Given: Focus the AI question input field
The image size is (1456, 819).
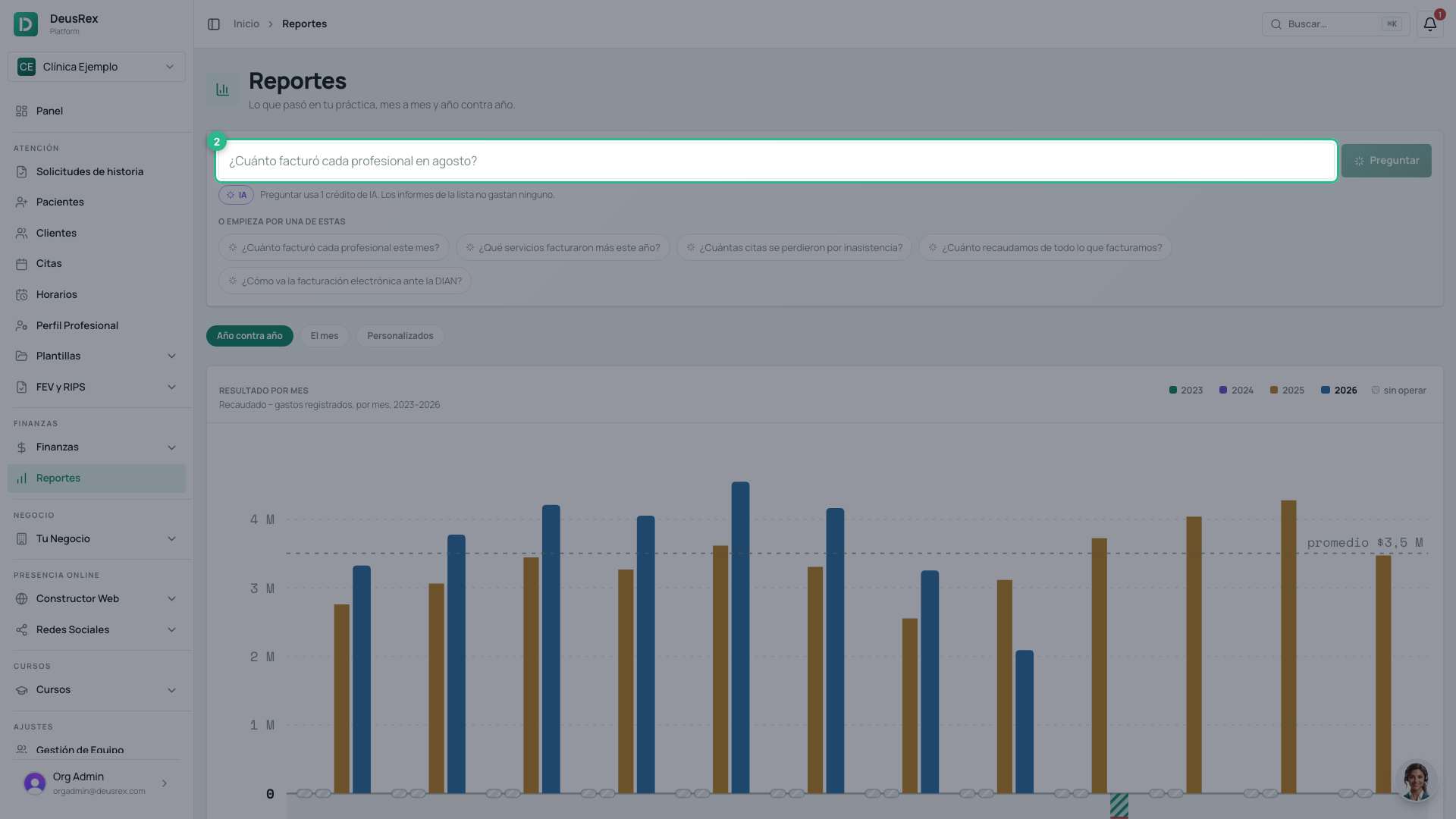Looking at the screenshot, I should [776, 161].
